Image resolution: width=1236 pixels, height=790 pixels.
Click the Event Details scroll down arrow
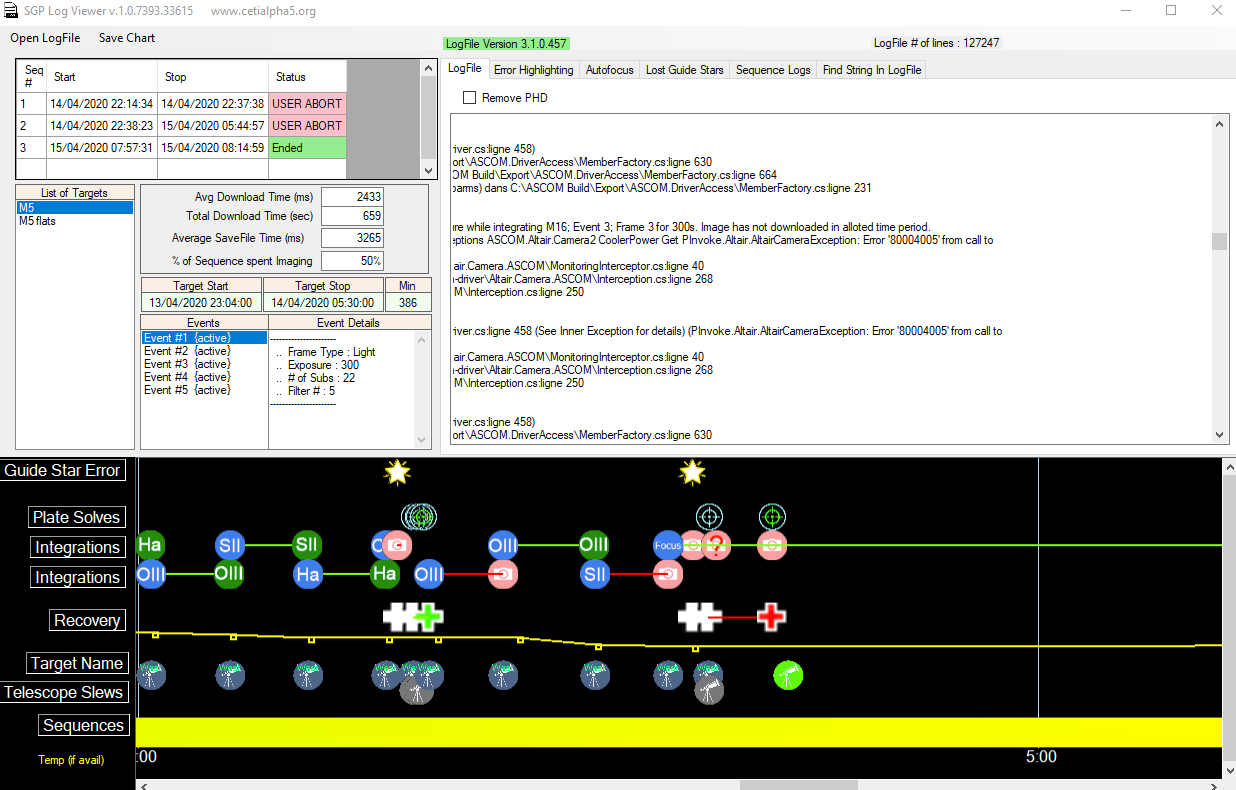click(423, 438)
